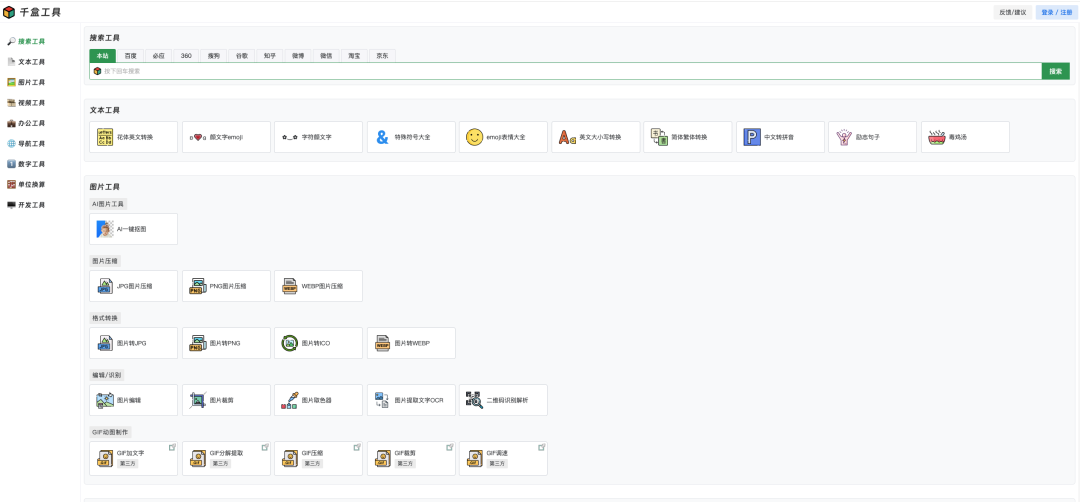Screen dimensions: 1080x502
Task: Open the 颜文字emoji heart icon
Action: tap(198, 137)
